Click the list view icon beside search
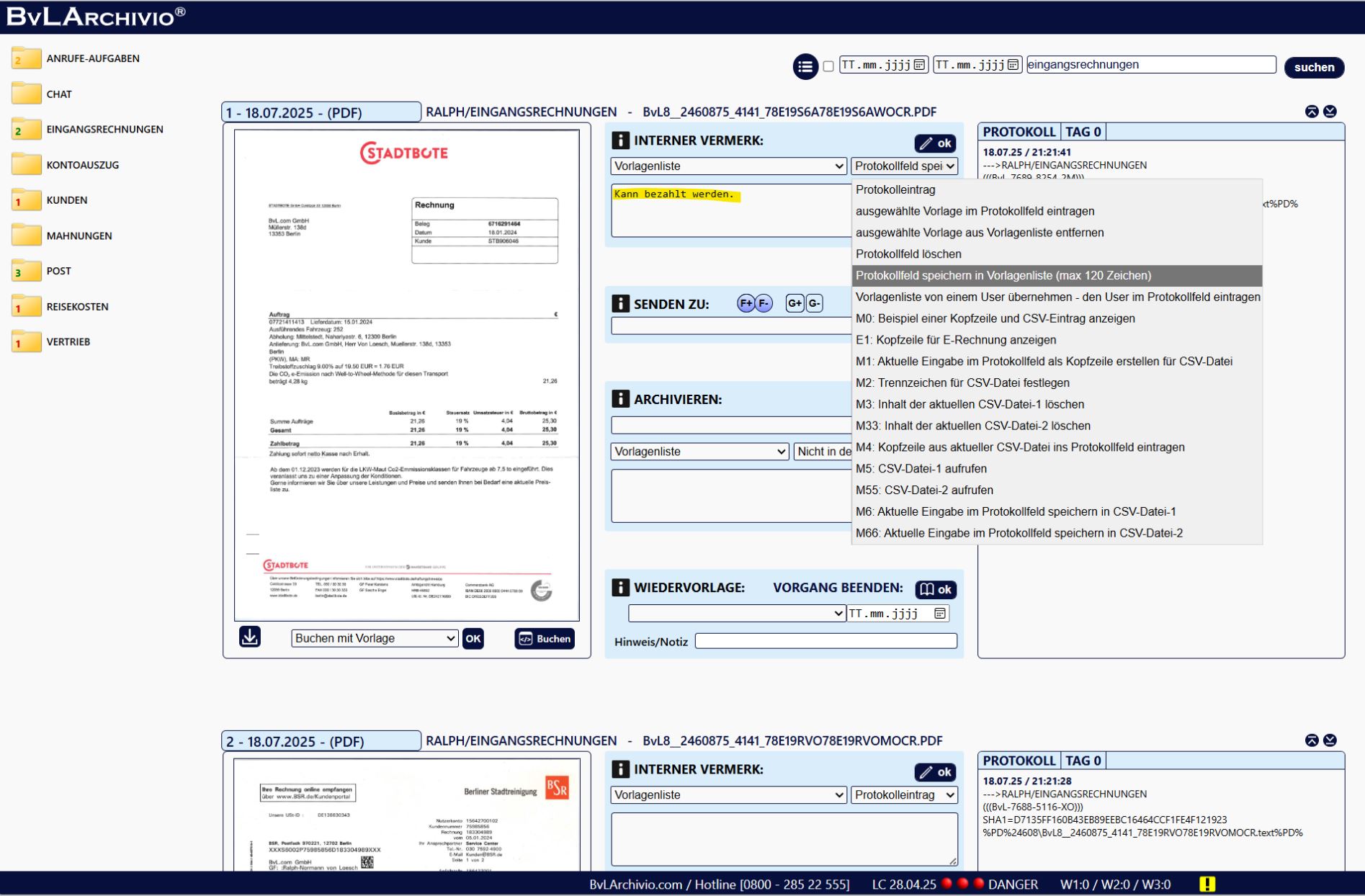1365x896 pixels. pyautogui.click(x=805, y=67)
